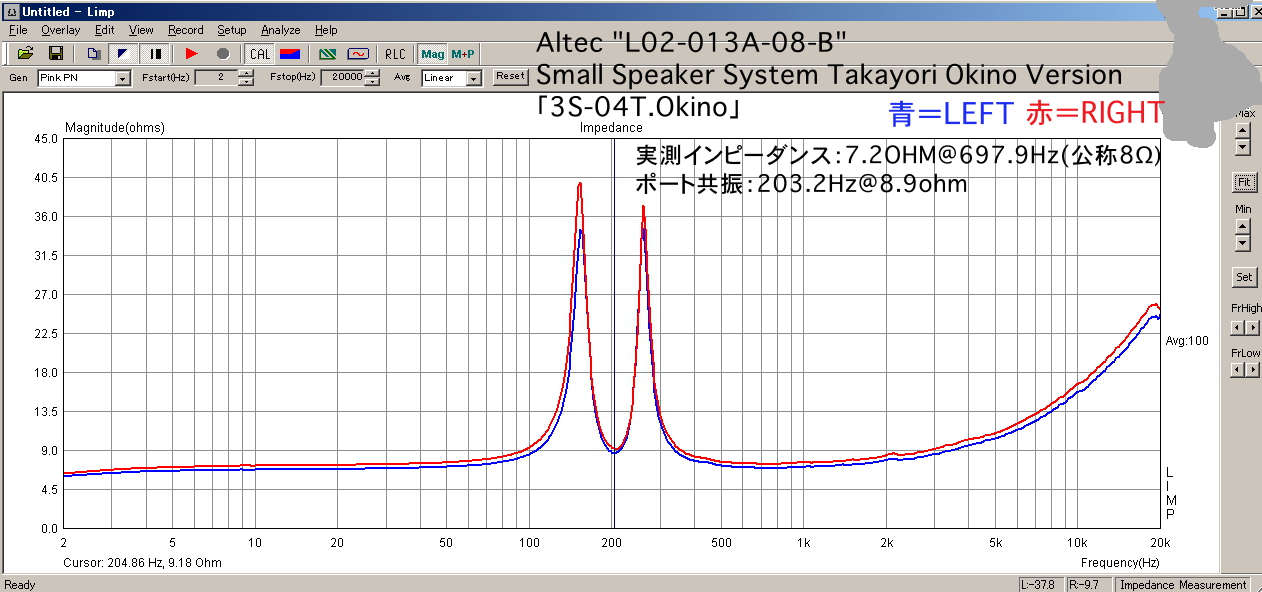1262x592 pixels.
Task: Click the copy toolbar icon
Action: click(x=93, y=53)
